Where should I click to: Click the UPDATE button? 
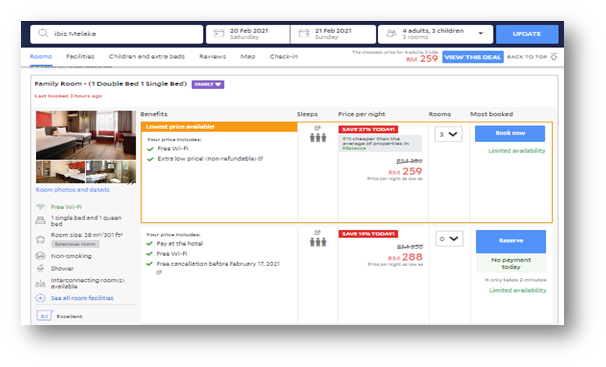pos(527,34)
